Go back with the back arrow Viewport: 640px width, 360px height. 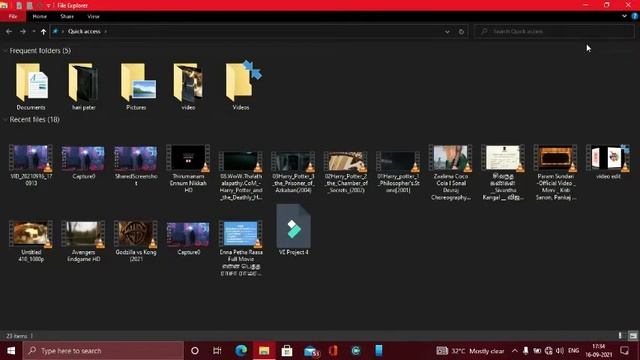pos(9,31)
